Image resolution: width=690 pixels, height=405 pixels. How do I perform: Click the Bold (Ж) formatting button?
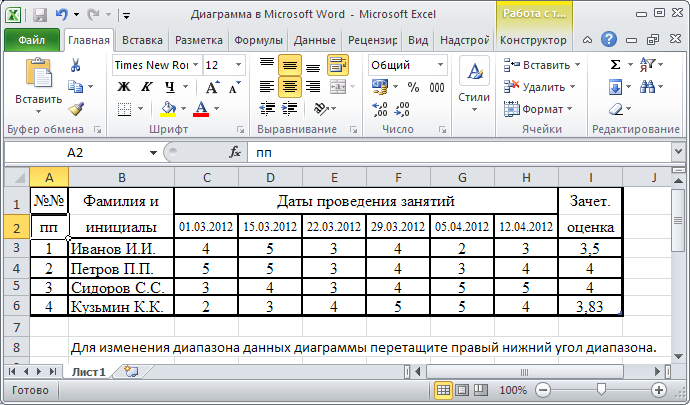click(123, 86)
